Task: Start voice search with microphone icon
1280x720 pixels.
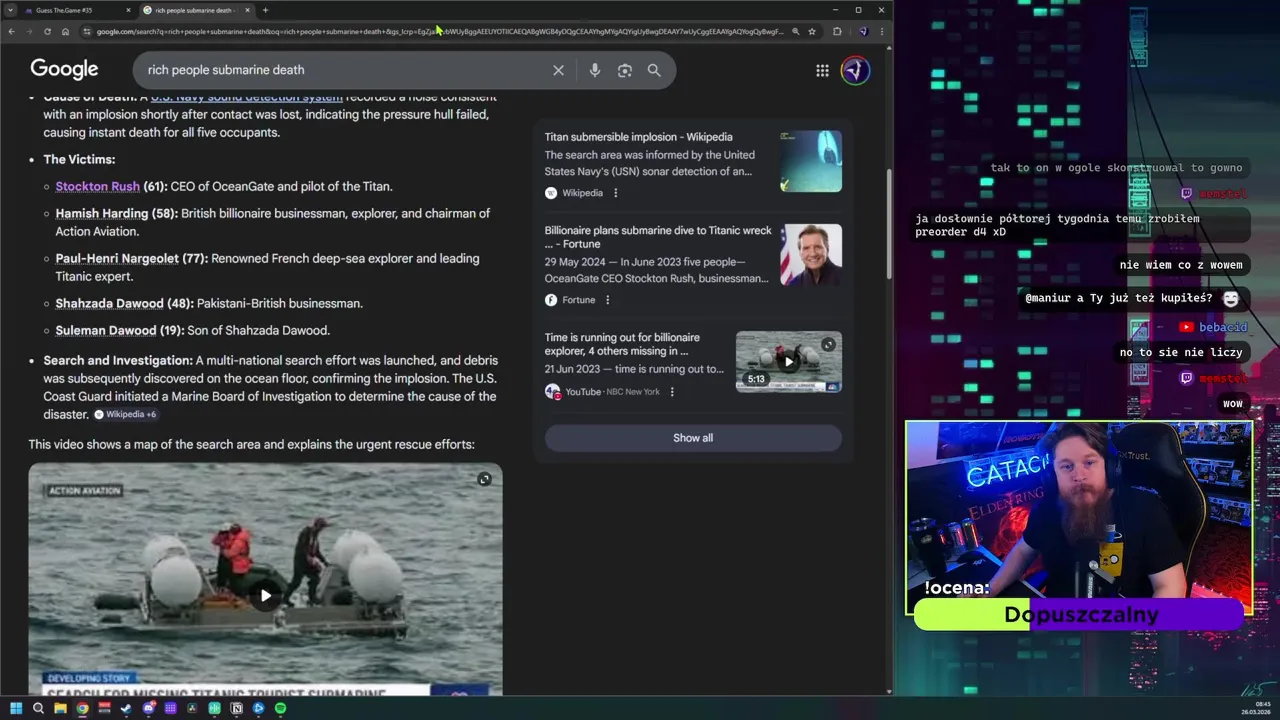Action: coord(595,70)
